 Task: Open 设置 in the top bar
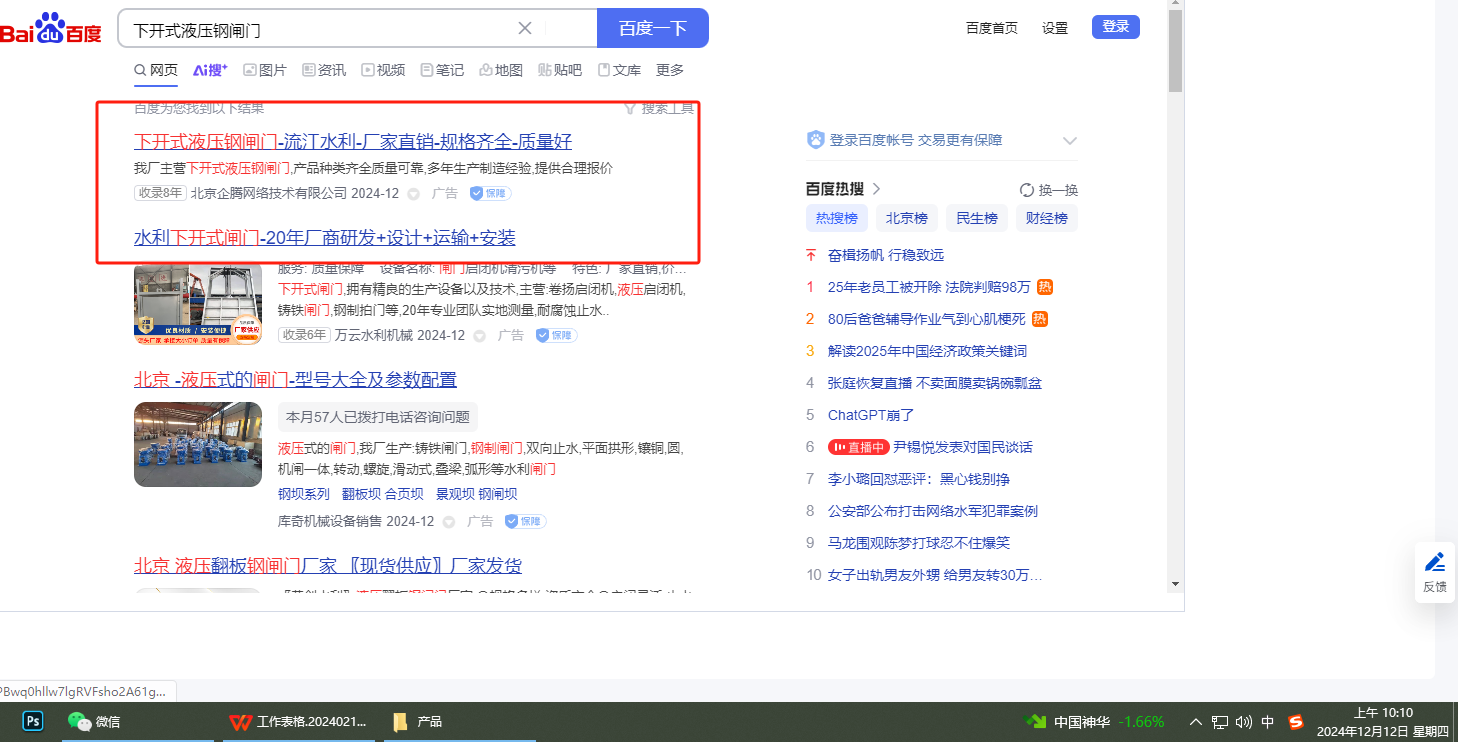[1055, 28]
